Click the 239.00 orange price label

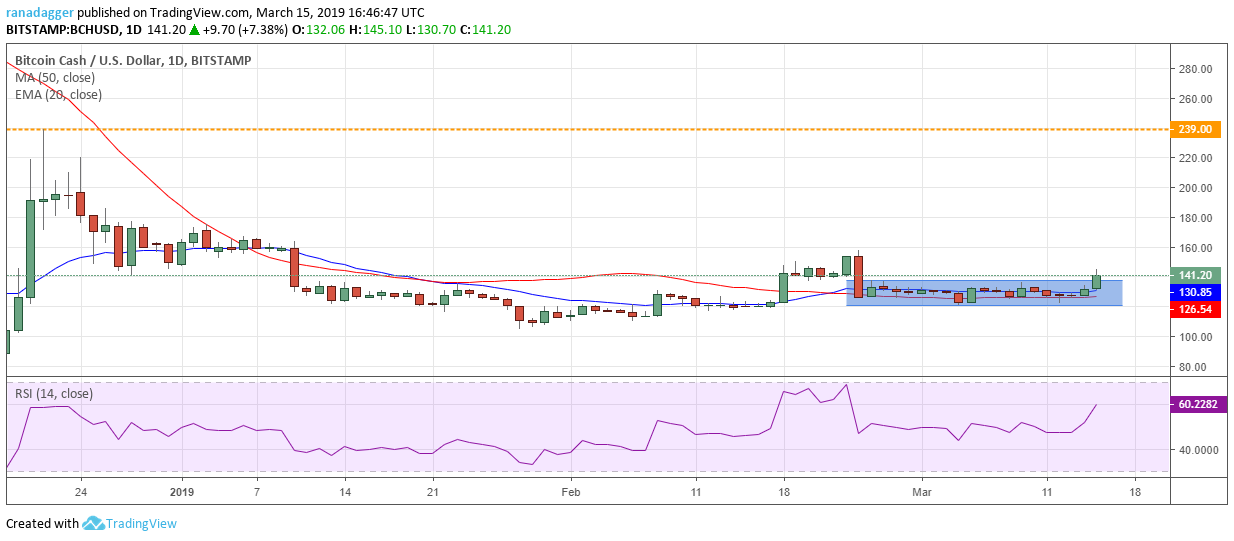(1194, 129)
